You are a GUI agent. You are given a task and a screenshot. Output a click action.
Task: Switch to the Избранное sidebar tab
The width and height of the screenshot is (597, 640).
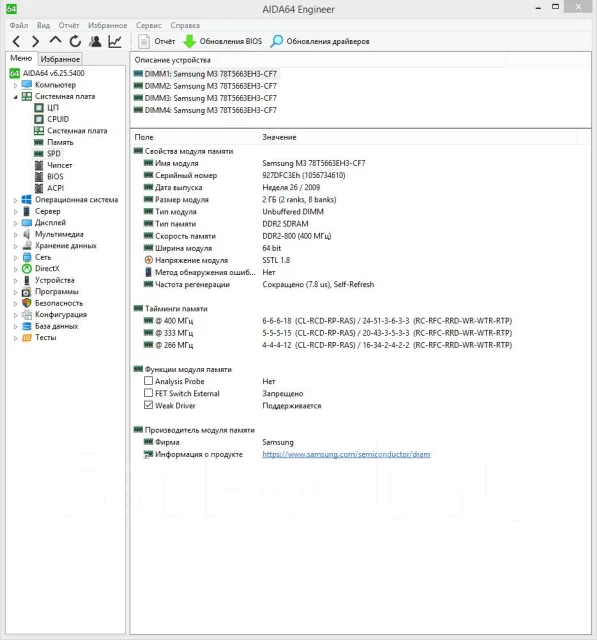60,59
